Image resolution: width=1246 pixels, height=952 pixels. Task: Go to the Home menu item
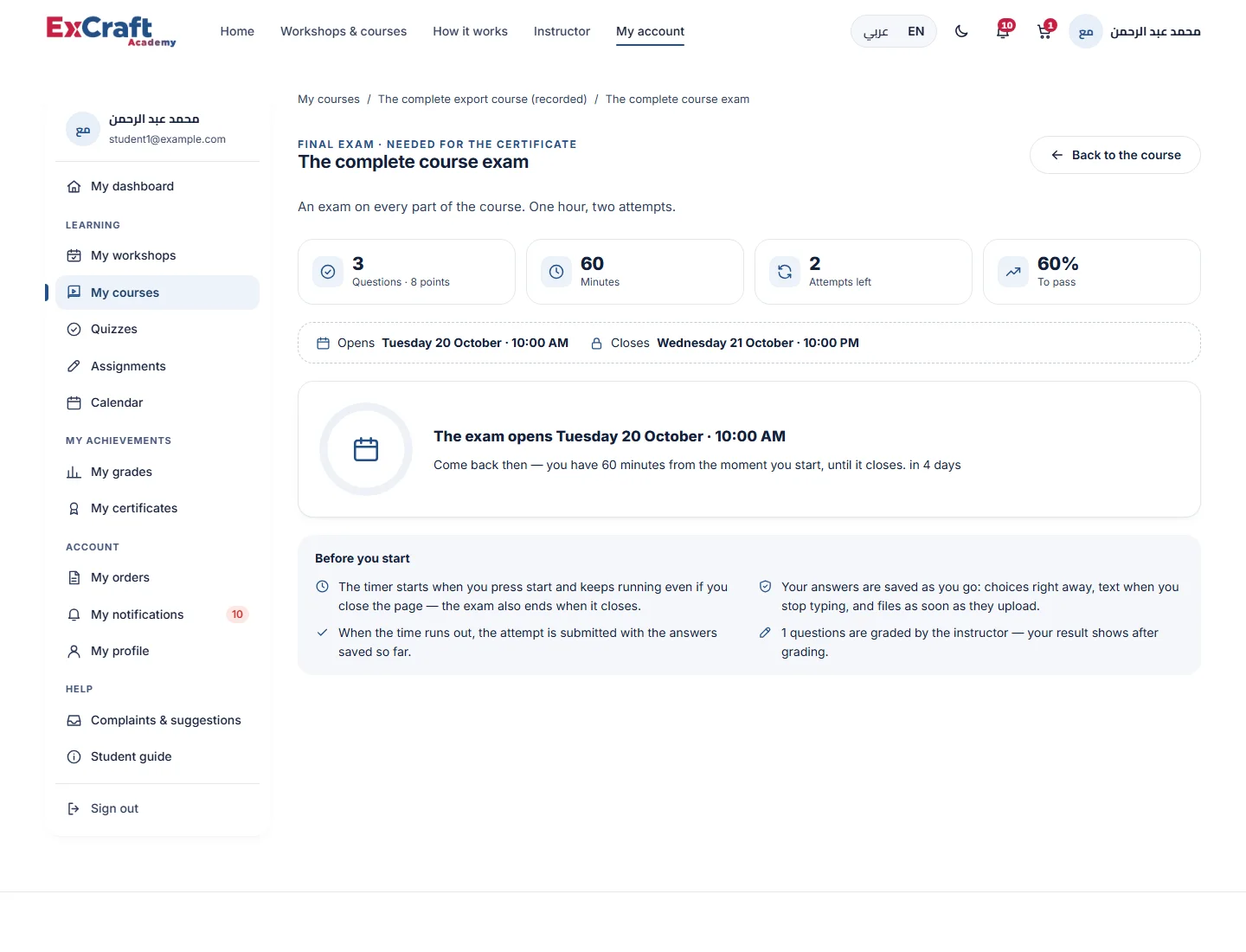pyautogui.click(x=237, y=31)
